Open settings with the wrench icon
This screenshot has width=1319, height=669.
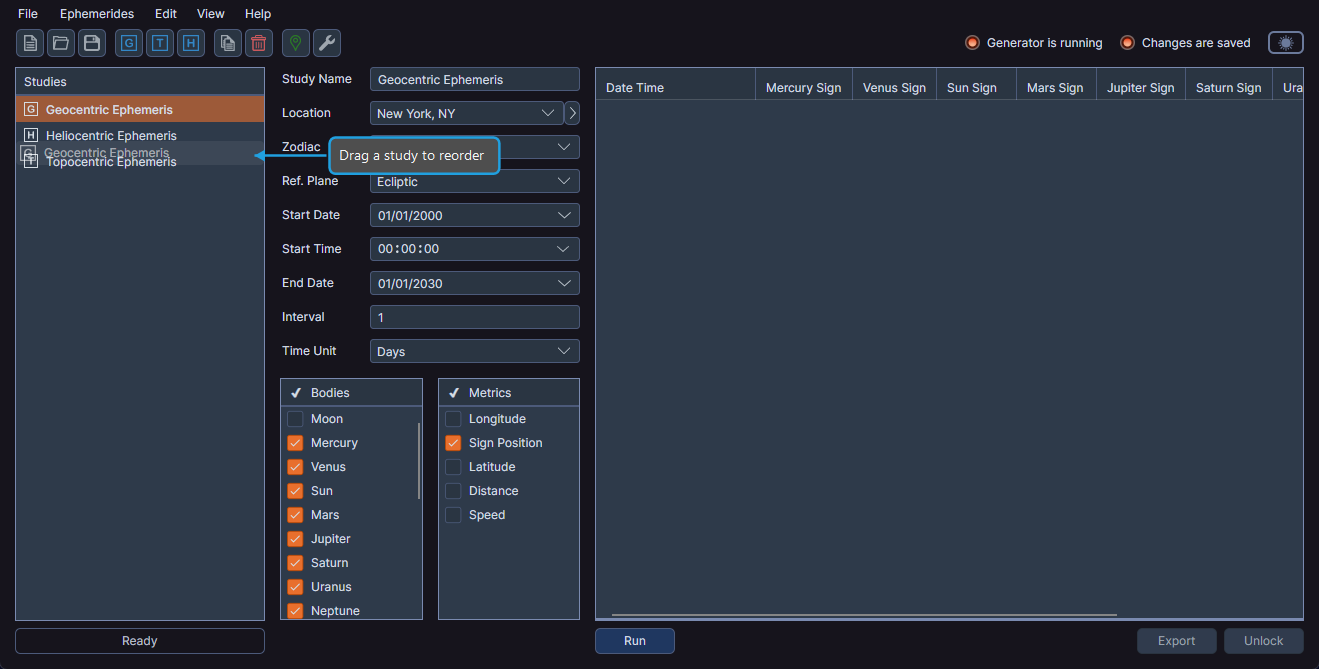tap(327, 43)
